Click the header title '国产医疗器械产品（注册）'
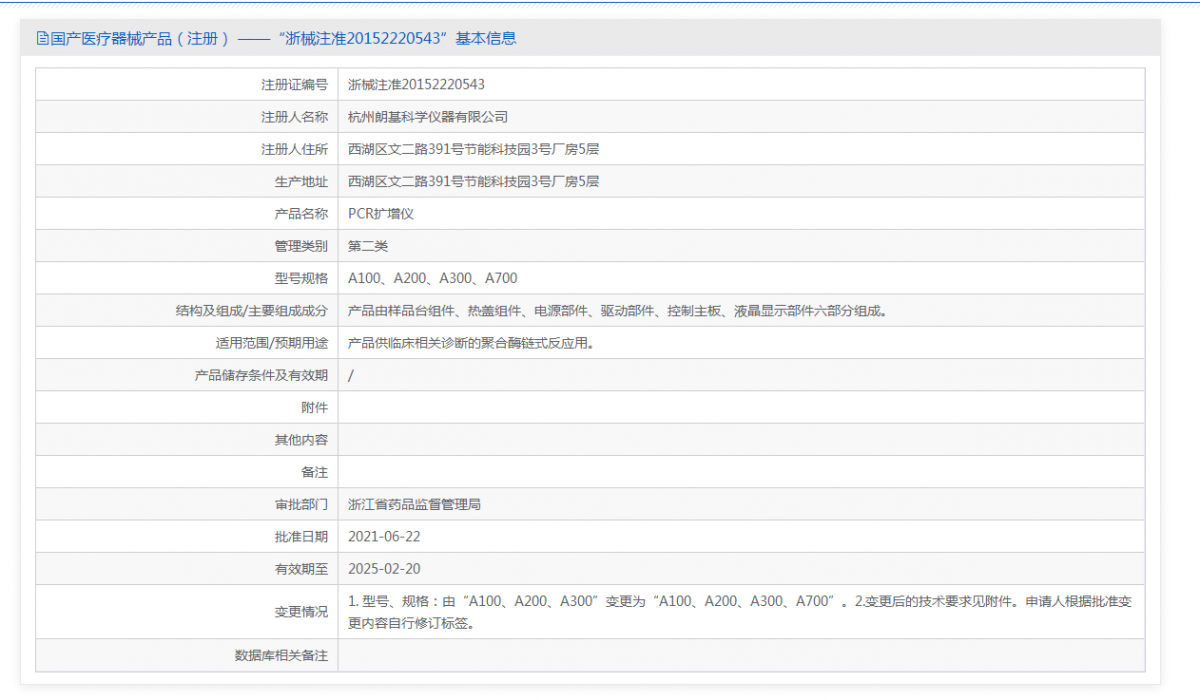1200x700 pixels. pyautogui.click(x=140, y=39)
